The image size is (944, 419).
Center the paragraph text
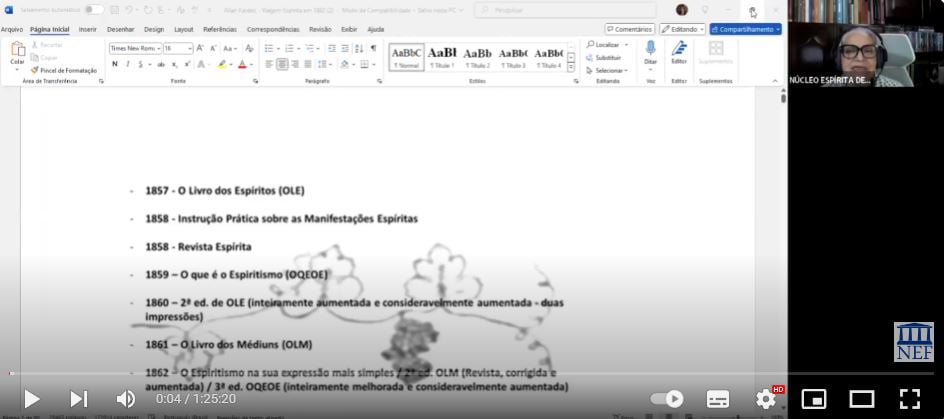pos(282,64)
